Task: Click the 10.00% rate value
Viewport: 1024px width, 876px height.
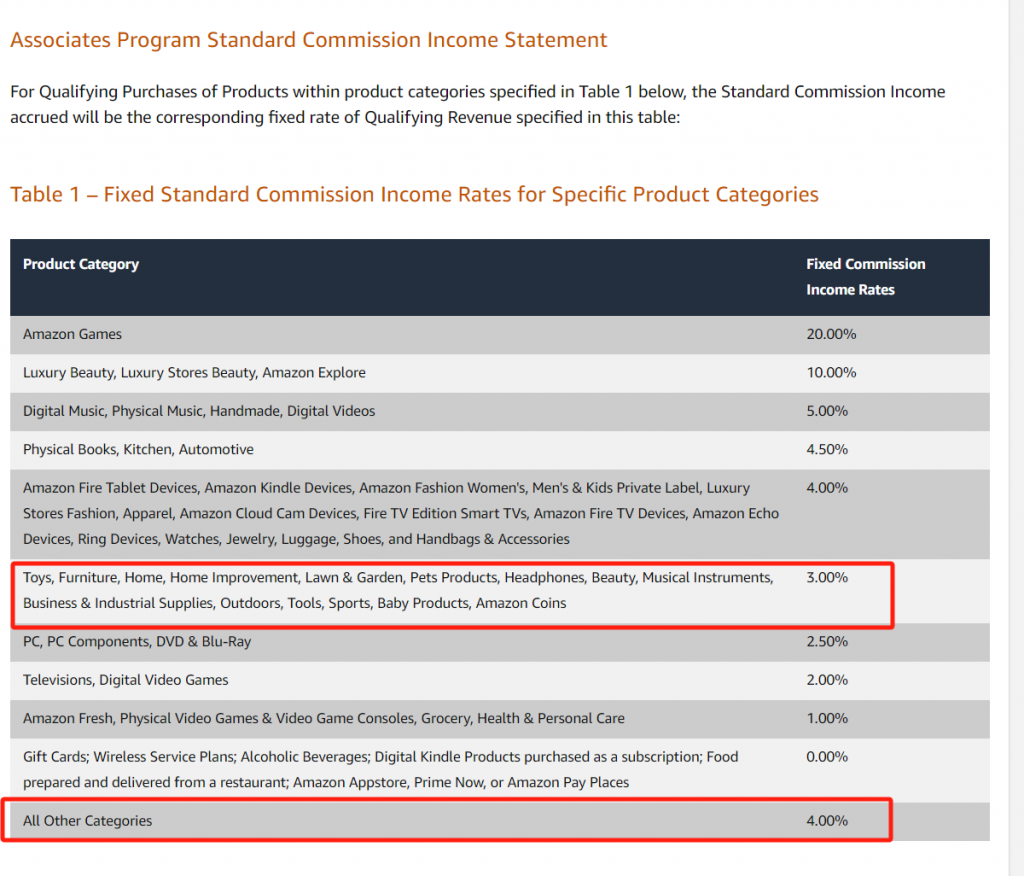Action: point(831,373)
